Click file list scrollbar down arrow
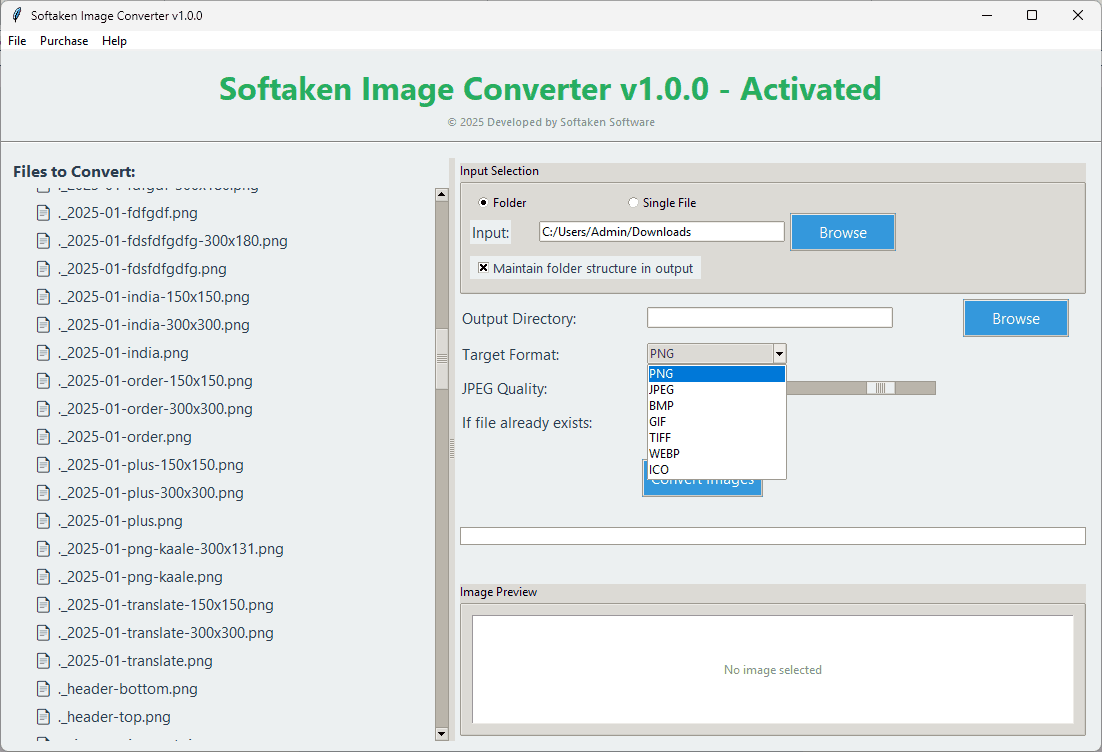 point(441,734)
